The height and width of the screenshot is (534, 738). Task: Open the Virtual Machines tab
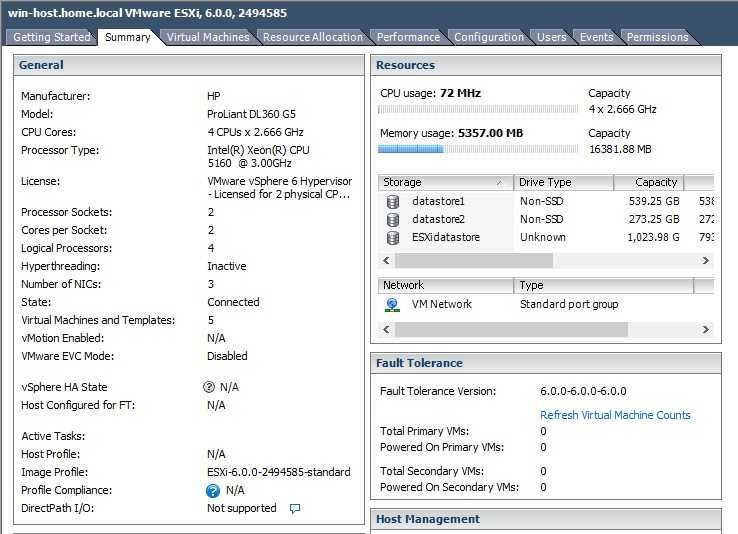point(208,37)
